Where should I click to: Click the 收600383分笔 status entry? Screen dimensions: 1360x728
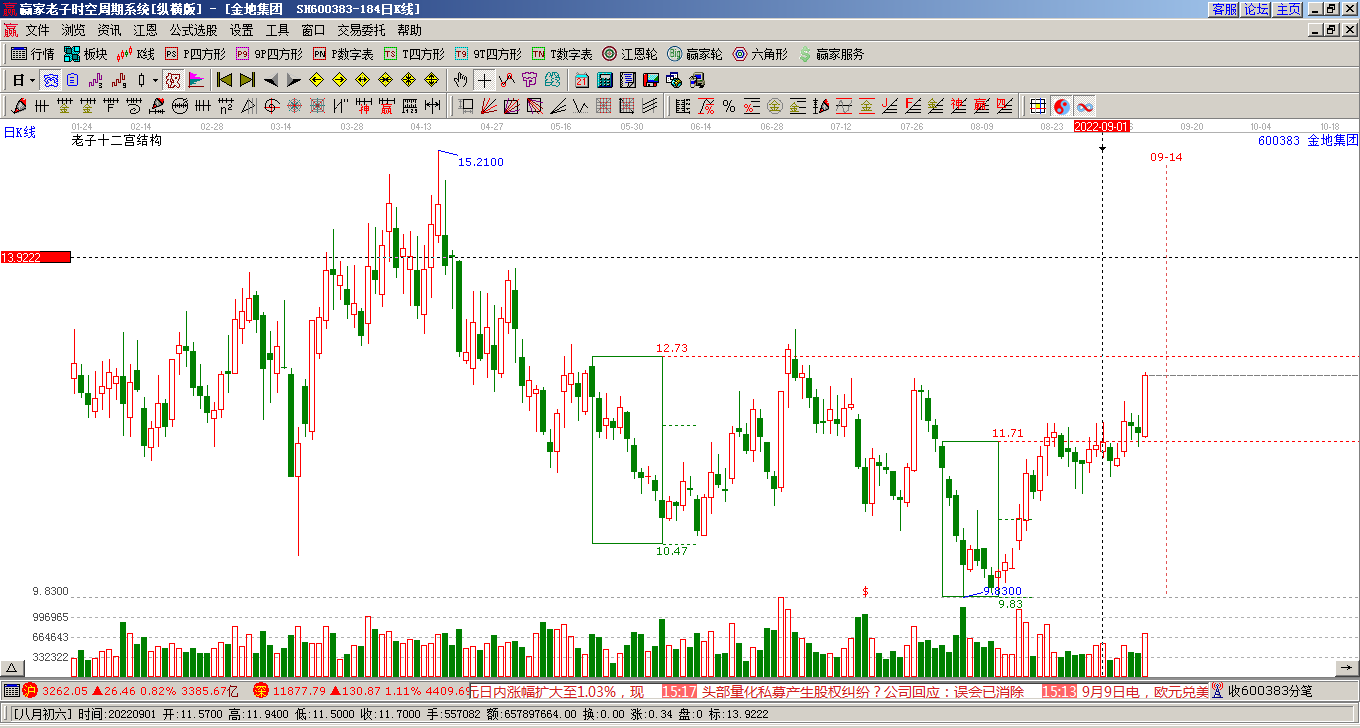click(1270, 690)
